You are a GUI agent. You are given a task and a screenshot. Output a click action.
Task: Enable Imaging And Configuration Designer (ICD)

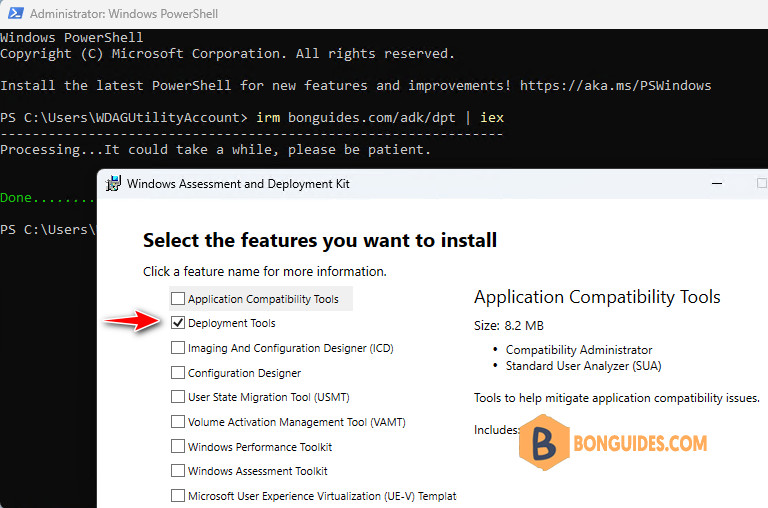pos(178,348)
